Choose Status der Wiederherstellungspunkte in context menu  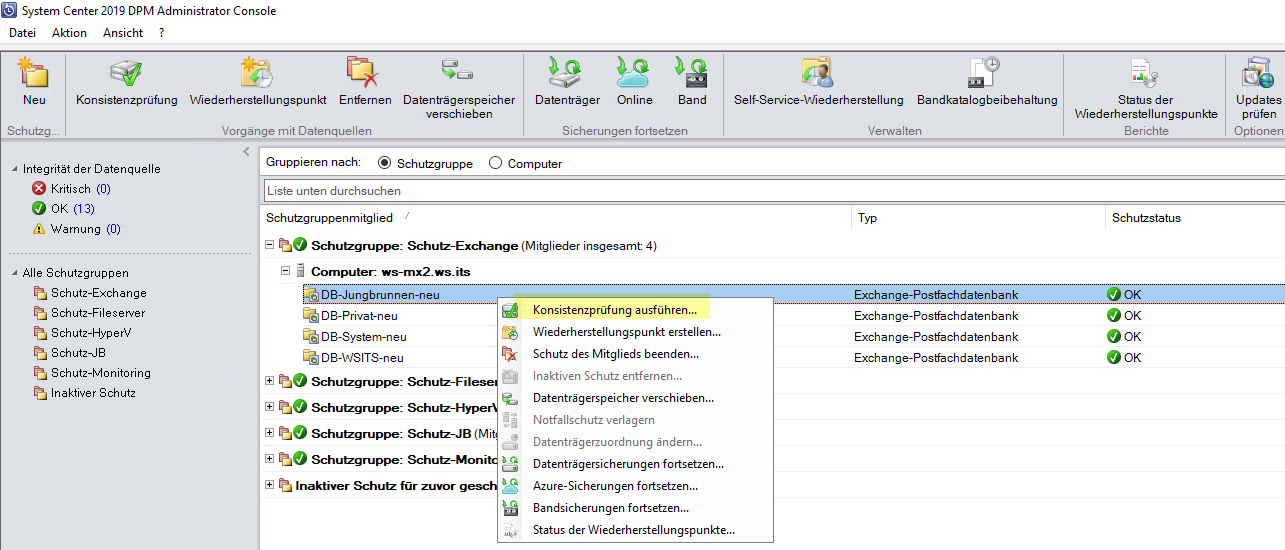click(x=635, y=530)
